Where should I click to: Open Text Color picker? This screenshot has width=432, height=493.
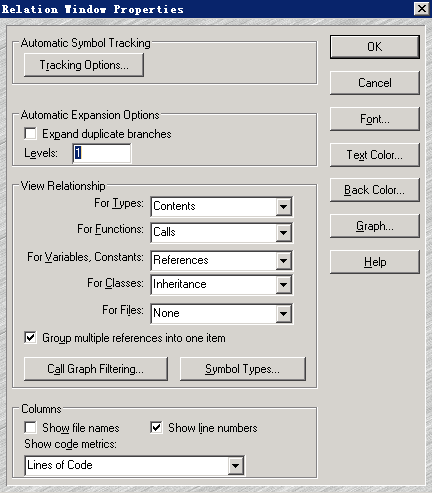[375, 155]
